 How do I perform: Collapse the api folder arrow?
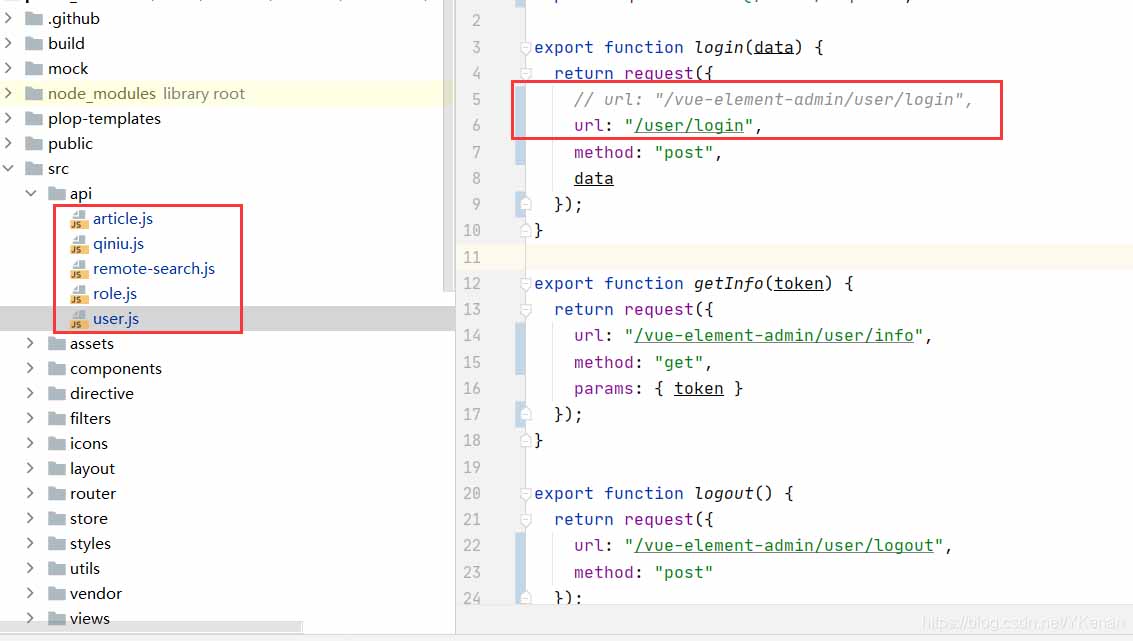(x=30, y=193)
